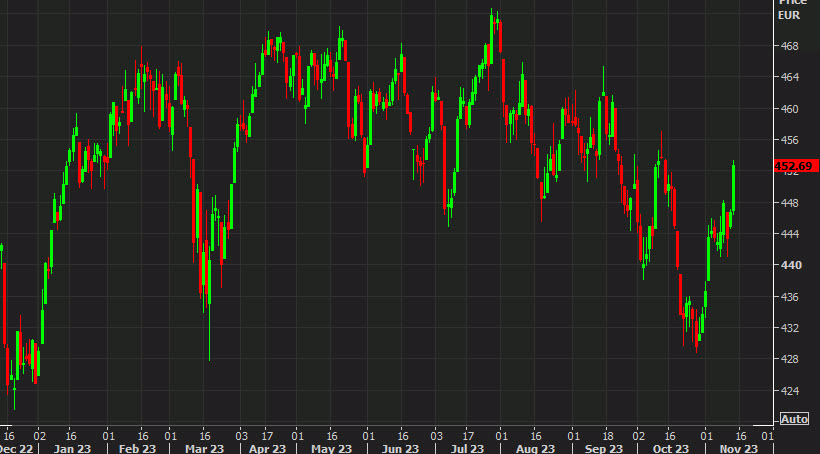
Task: Click the 17 date tick in July
Action: point(469,435)
